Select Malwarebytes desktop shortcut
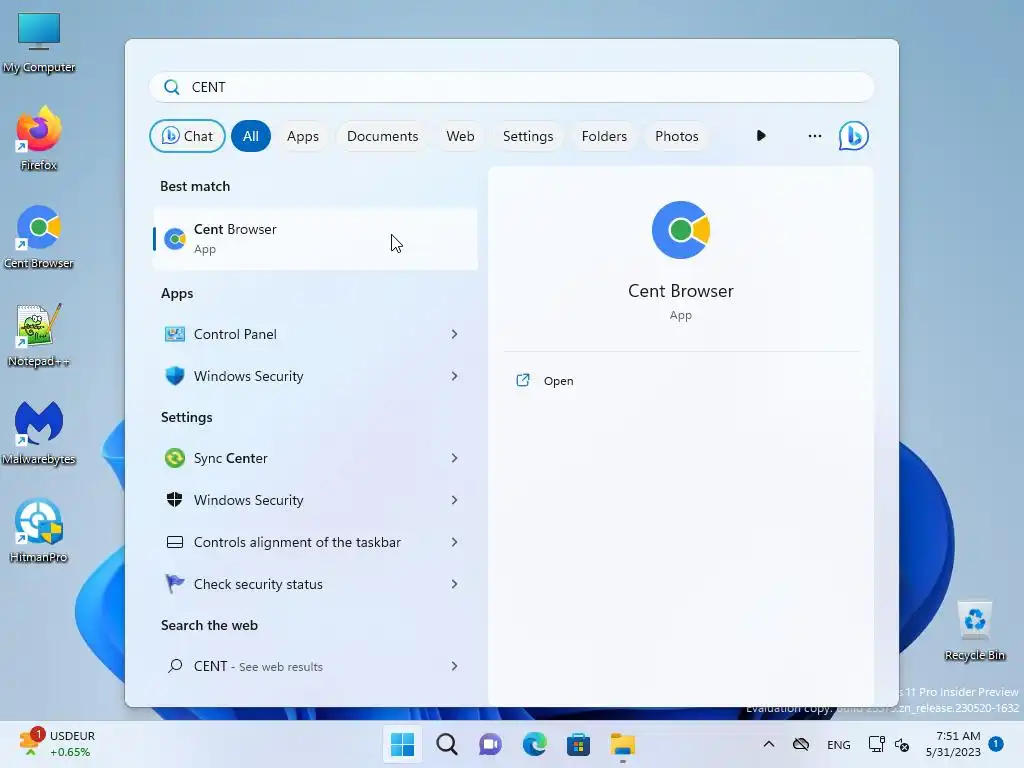This screenshot has height=768, width=1024. point(39,433)
